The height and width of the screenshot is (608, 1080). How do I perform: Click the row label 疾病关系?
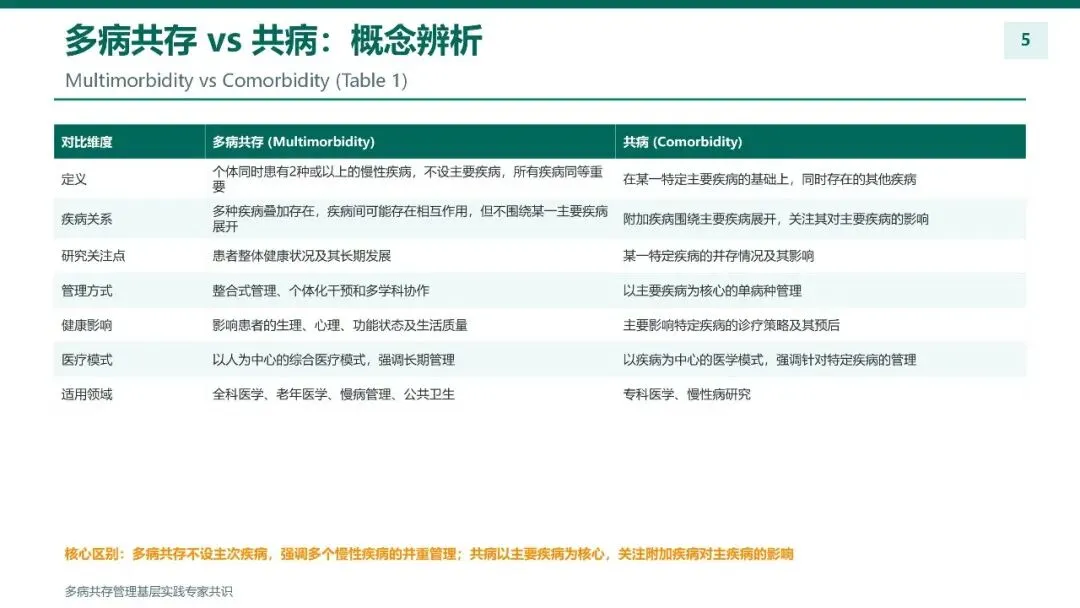(86, 219)
